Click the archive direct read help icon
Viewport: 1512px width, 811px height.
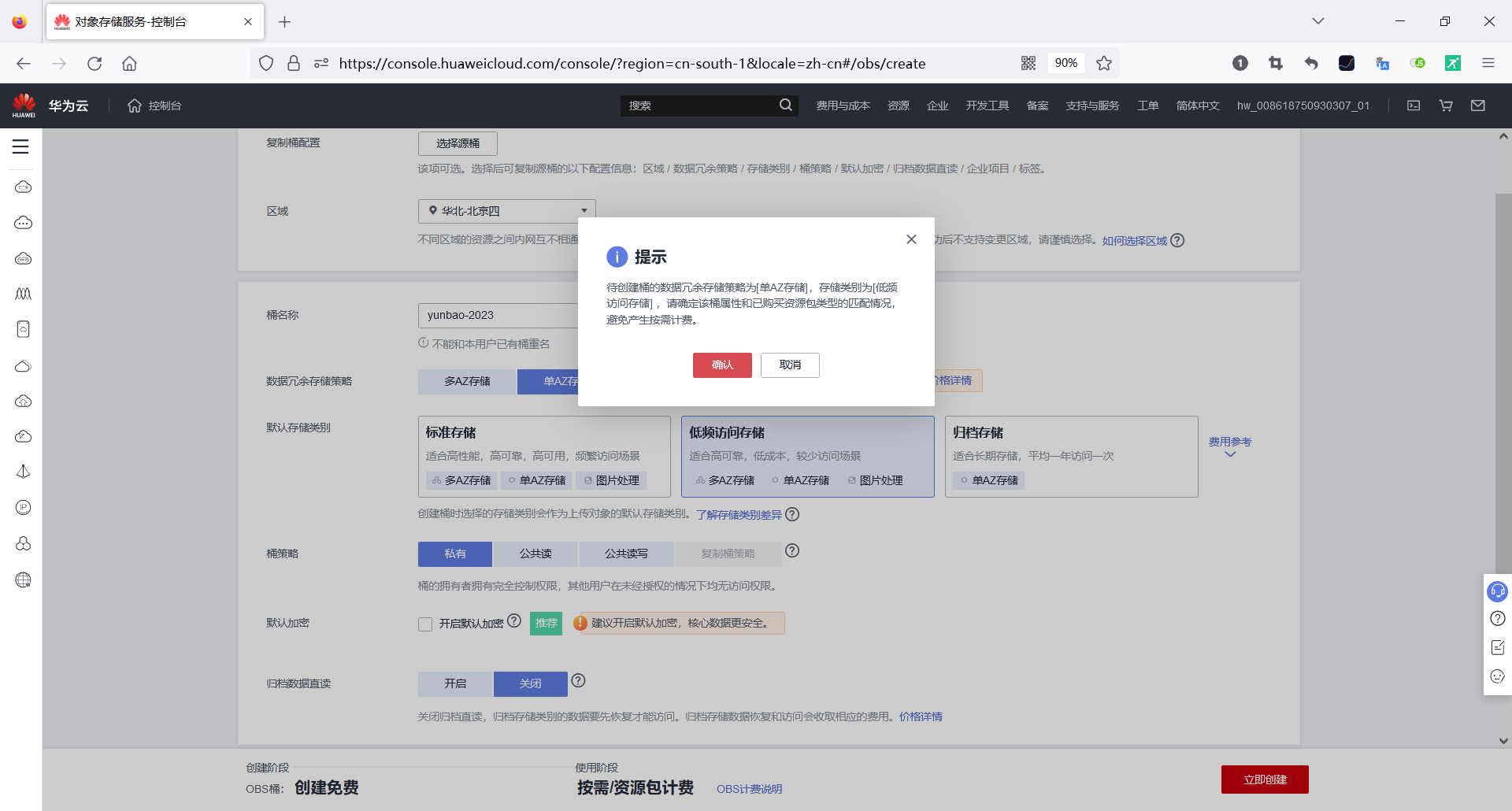tap(578, 681)
